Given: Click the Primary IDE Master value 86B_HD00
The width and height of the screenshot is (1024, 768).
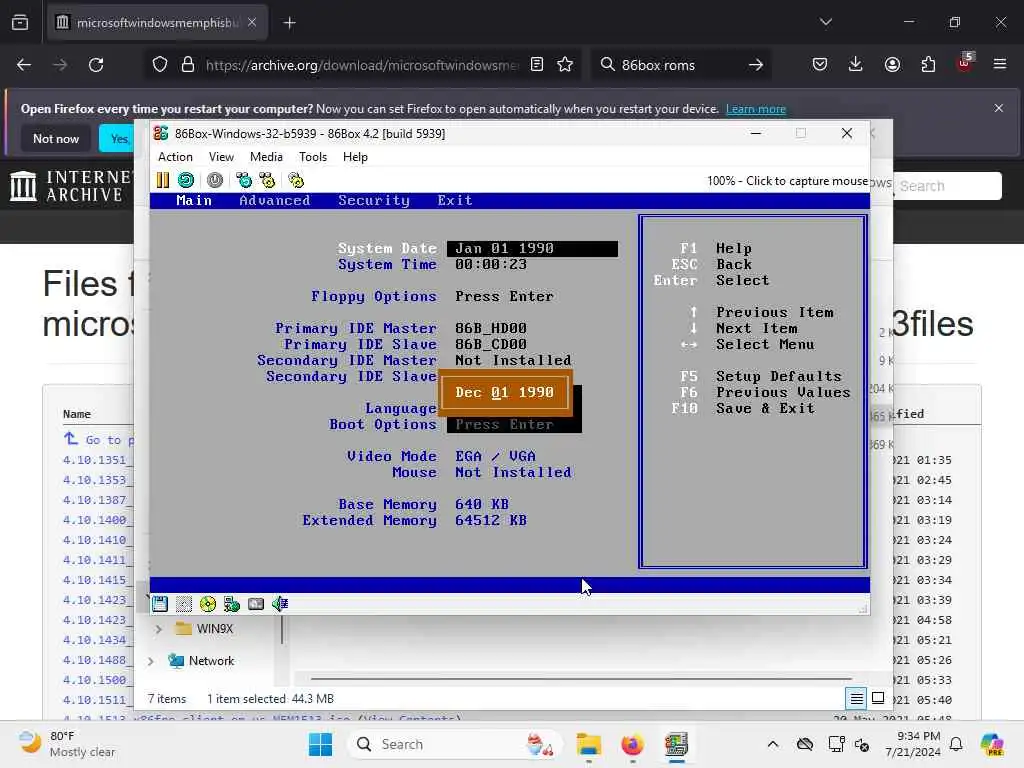Looking at the screenshot, I should click(490, 328).
